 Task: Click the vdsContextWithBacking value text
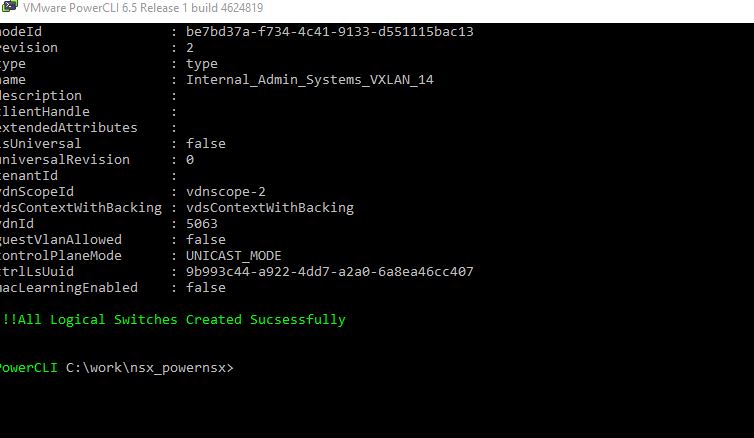point(270,208)
